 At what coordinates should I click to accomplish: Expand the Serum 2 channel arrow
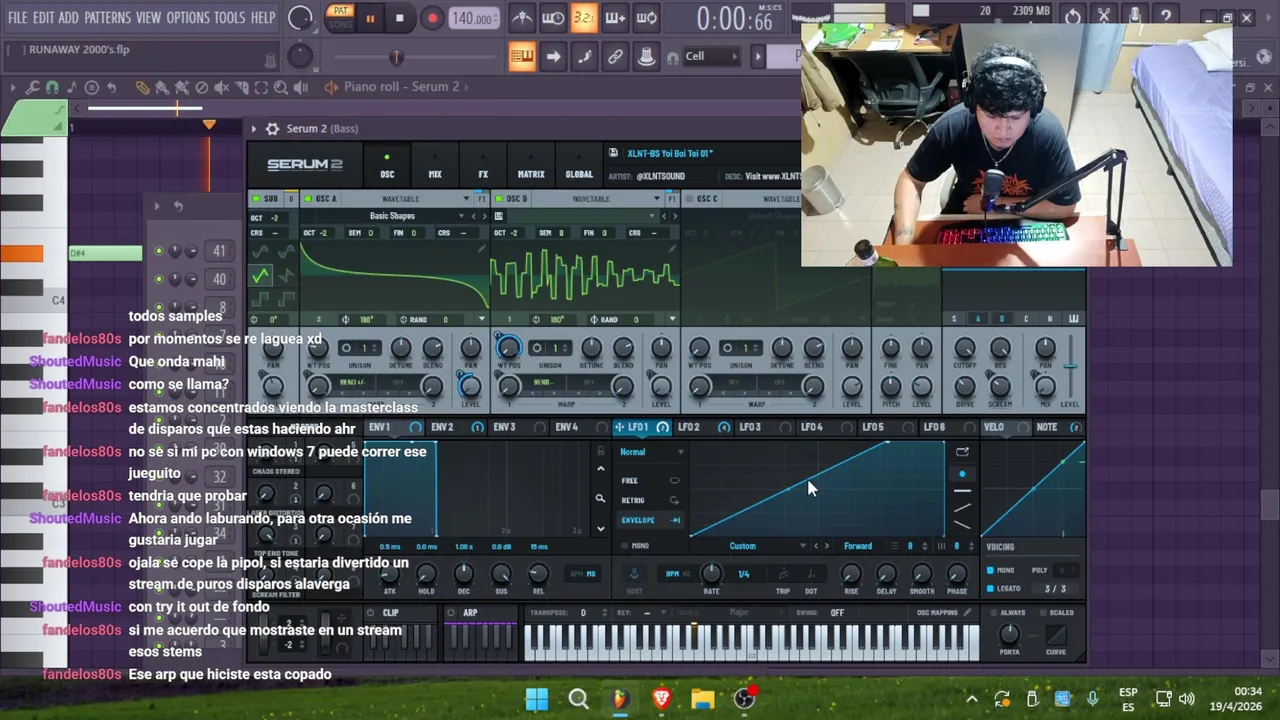tap(254, 128)
